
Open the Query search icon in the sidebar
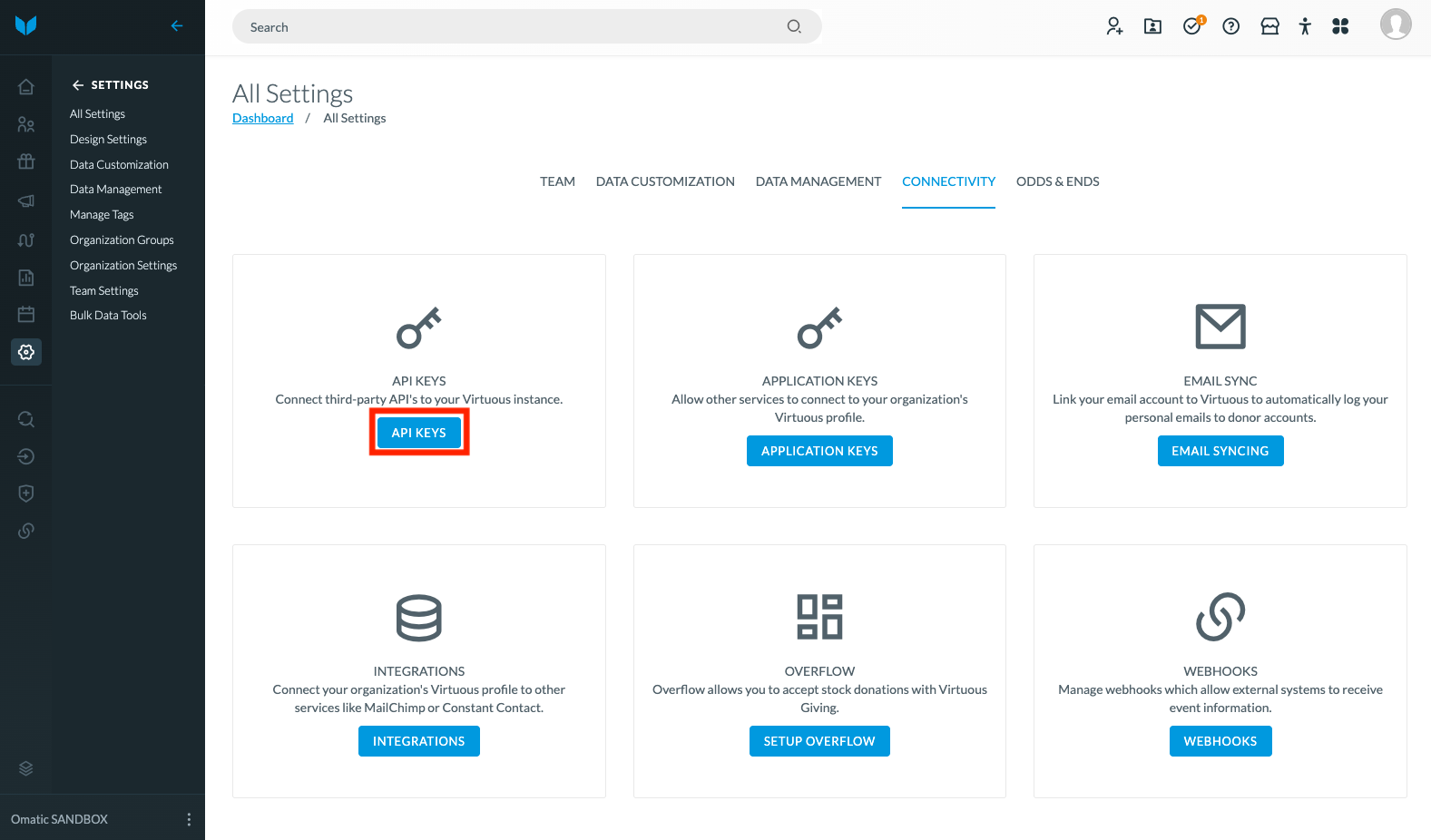[x=26, y=419]
